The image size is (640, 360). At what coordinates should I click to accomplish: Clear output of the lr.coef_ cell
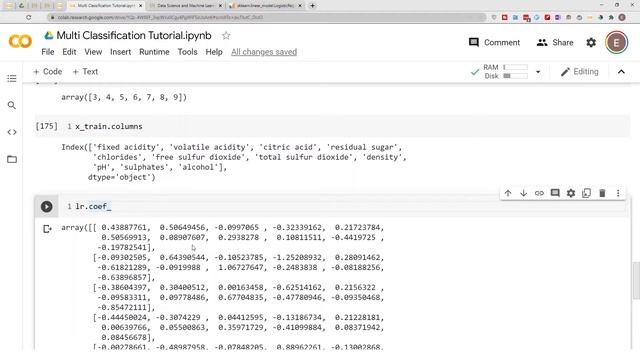pos(47,229)
